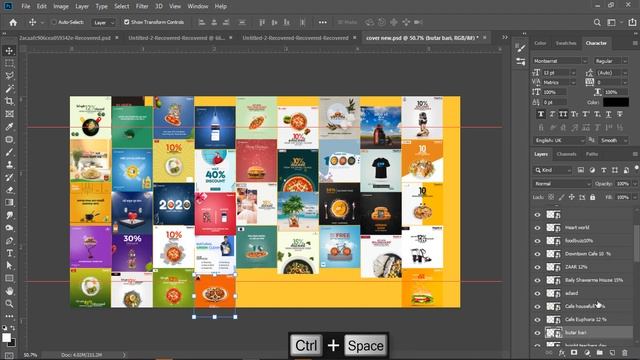This screenshot has height=360, width=640.
Task: Toggle Faux Bold in Character panel
Action: tap(541, 114)
